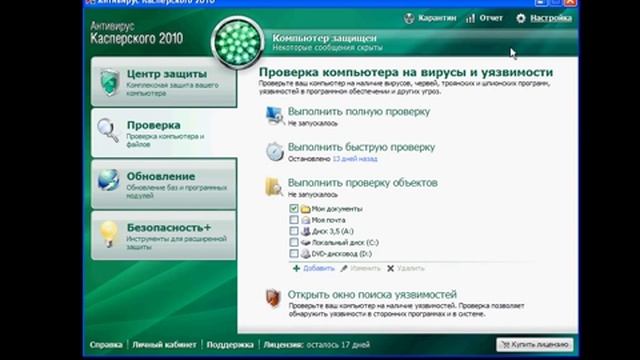
Task: Start Выполнить быструю проверку
Action: click(x=361, y=147)
